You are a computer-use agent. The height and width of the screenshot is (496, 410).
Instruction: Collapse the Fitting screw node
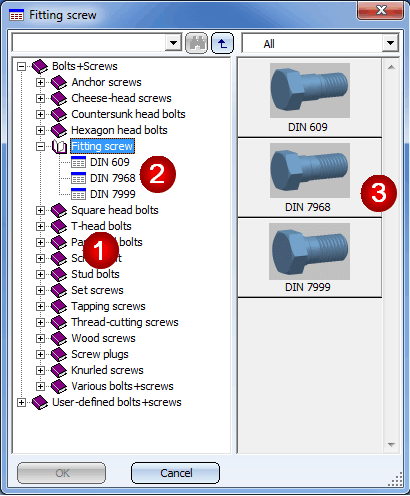[x=40, y=146]
